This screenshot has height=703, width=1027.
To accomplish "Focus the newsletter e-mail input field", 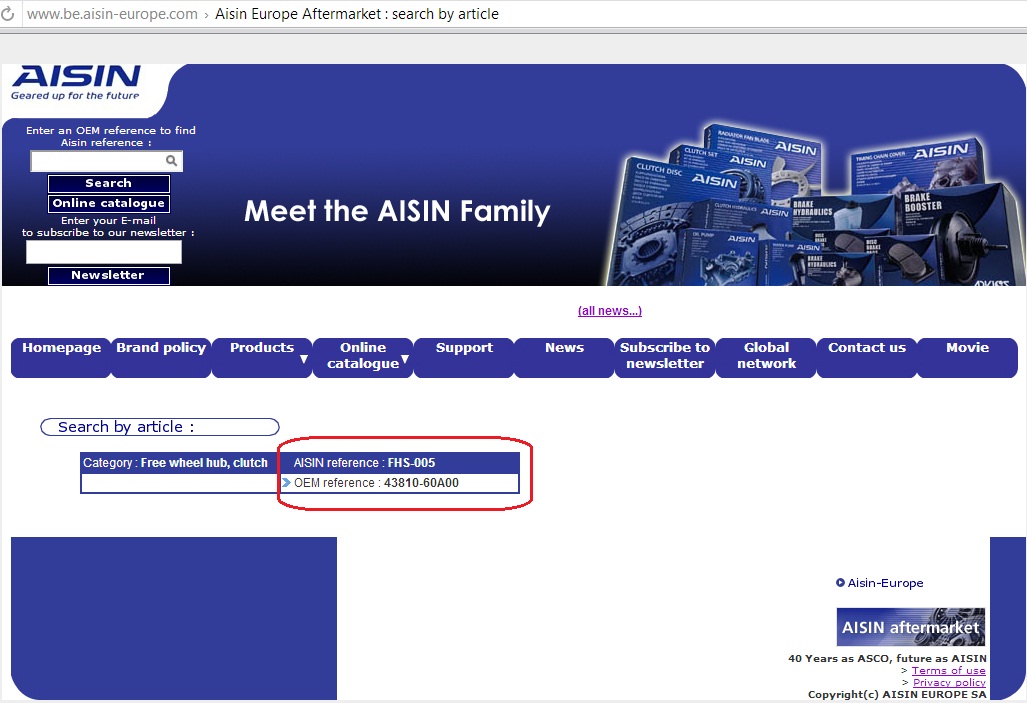I will pos(104,252).
